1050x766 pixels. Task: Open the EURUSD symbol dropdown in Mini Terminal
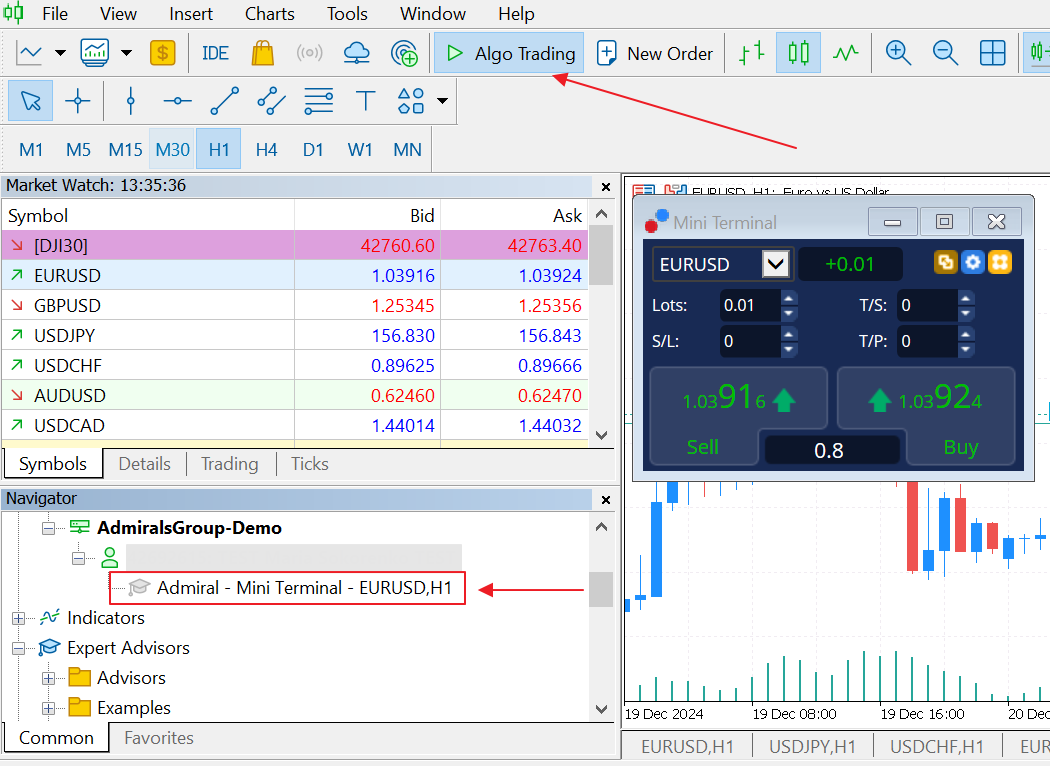775,264
